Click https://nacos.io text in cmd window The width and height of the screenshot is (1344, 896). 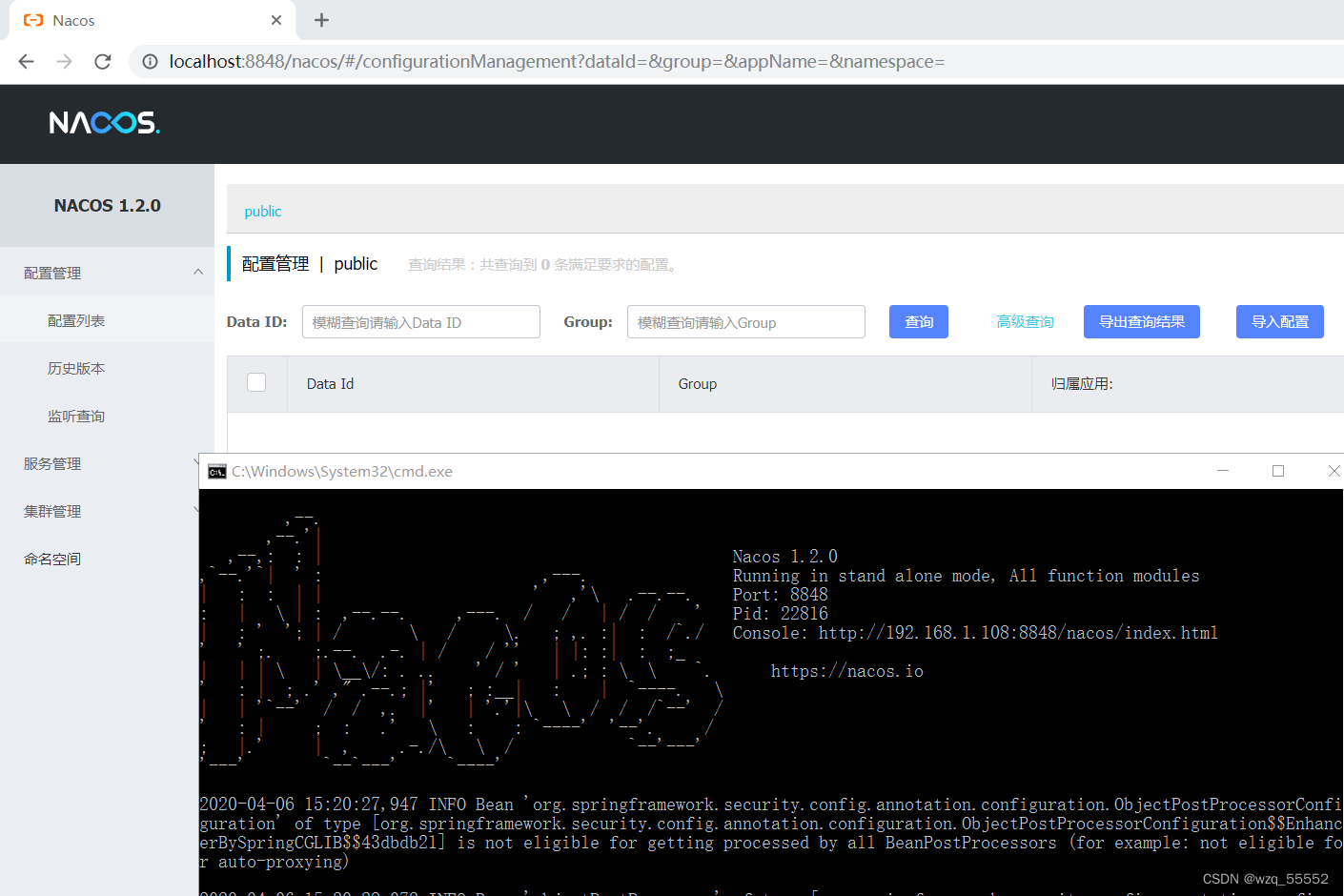(x=847, y=671)
